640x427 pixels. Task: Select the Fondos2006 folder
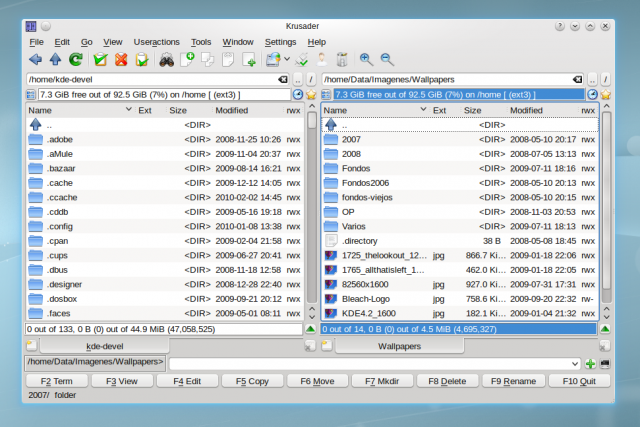coord(369,183)
